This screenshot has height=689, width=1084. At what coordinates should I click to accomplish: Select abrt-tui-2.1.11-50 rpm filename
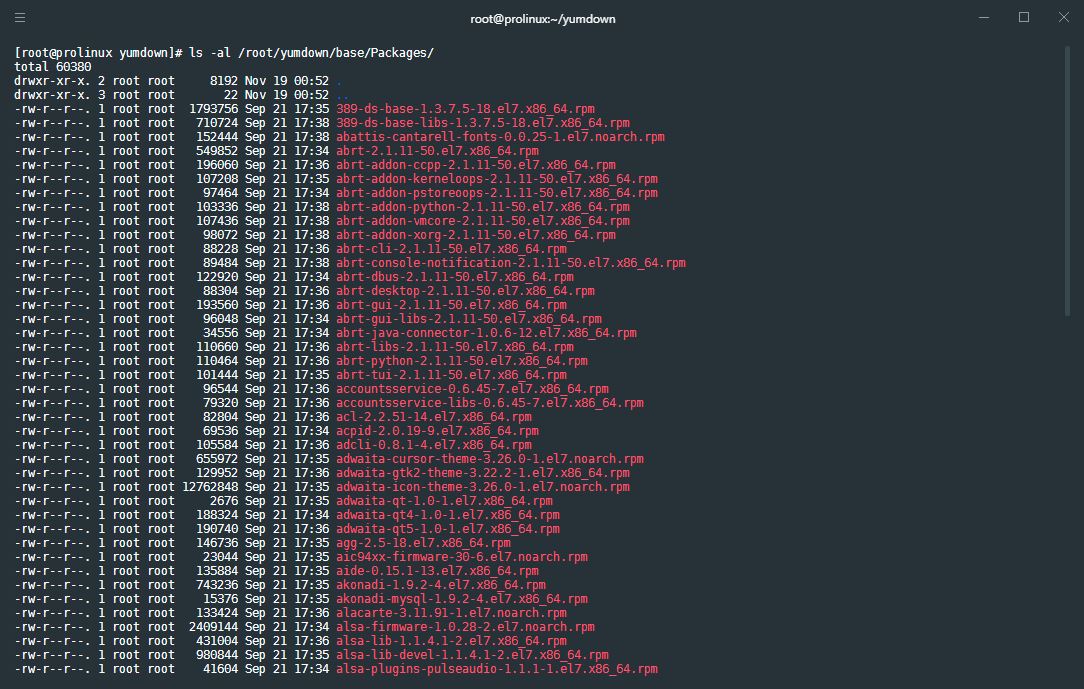point(451,375)
